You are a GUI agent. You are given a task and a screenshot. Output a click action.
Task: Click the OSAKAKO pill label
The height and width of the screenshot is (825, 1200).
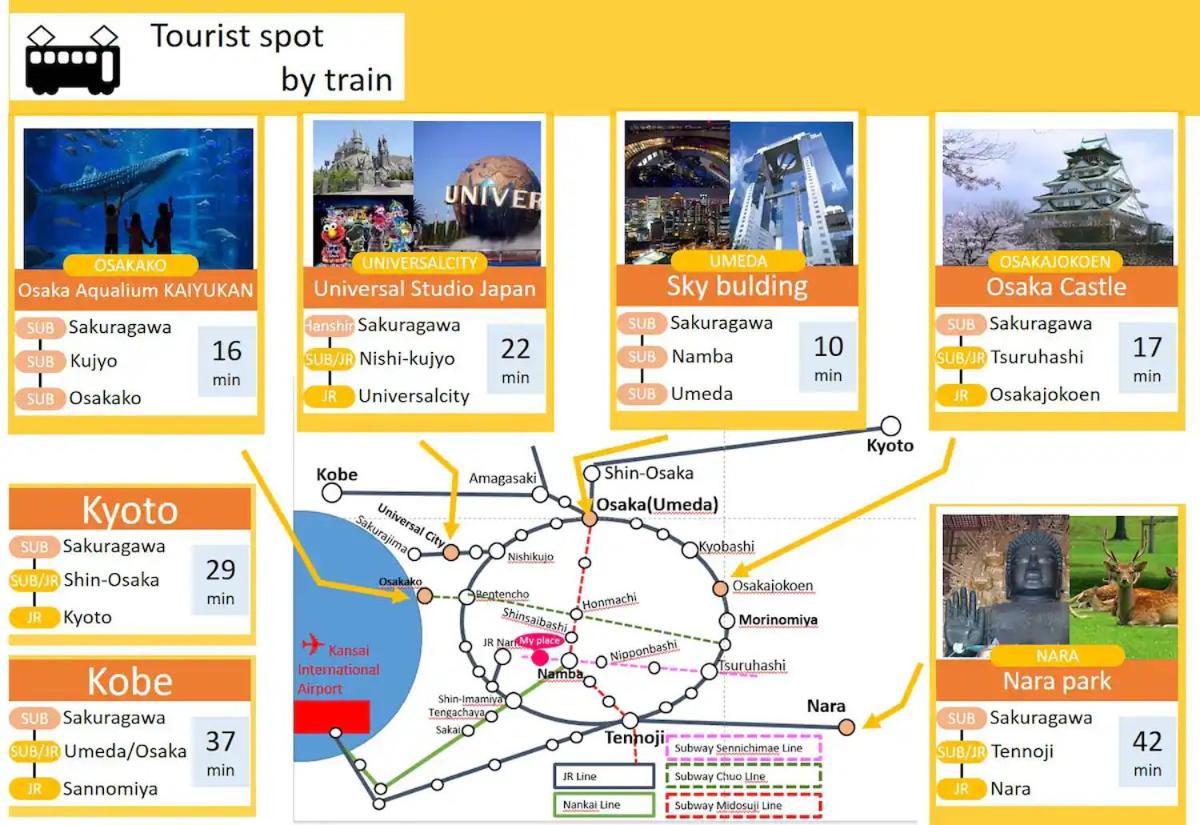(x=131, y=266)
